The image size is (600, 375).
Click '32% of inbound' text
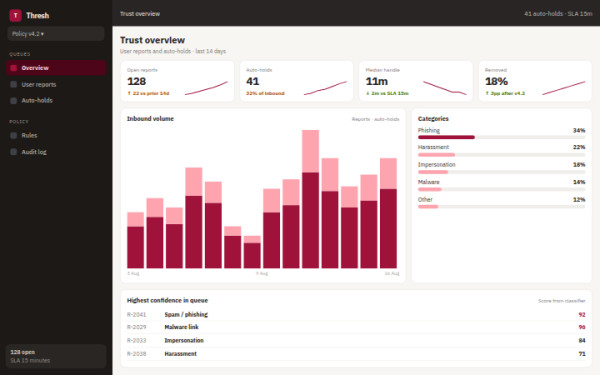tap(265, 93)
